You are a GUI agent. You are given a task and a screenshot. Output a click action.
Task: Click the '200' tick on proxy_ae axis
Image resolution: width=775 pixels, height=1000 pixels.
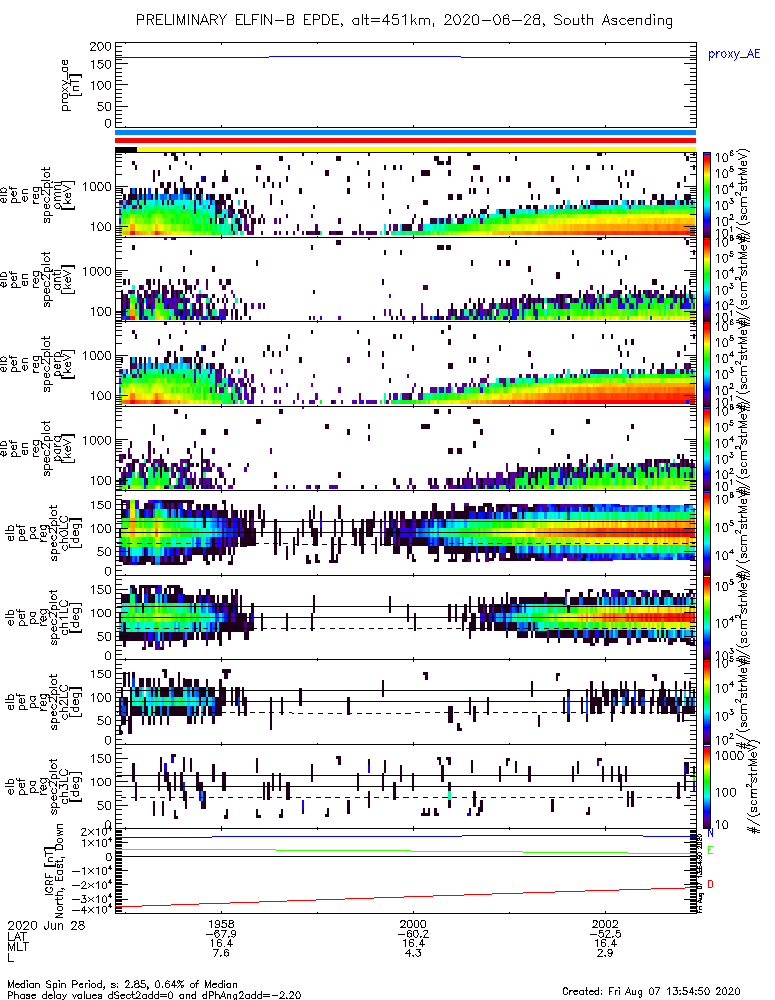click(100, 47)
